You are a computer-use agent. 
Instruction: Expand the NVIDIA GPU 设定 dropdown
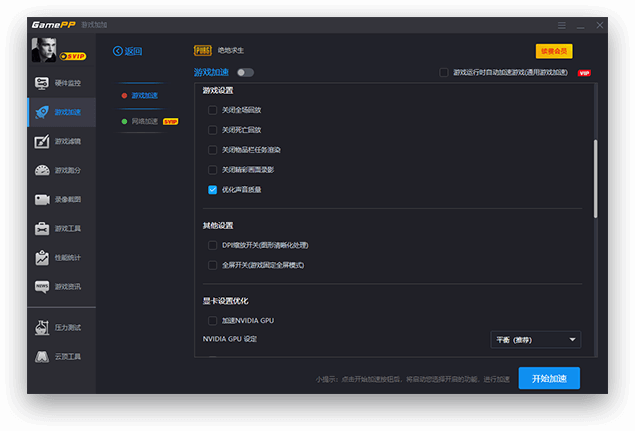[536, 340]
